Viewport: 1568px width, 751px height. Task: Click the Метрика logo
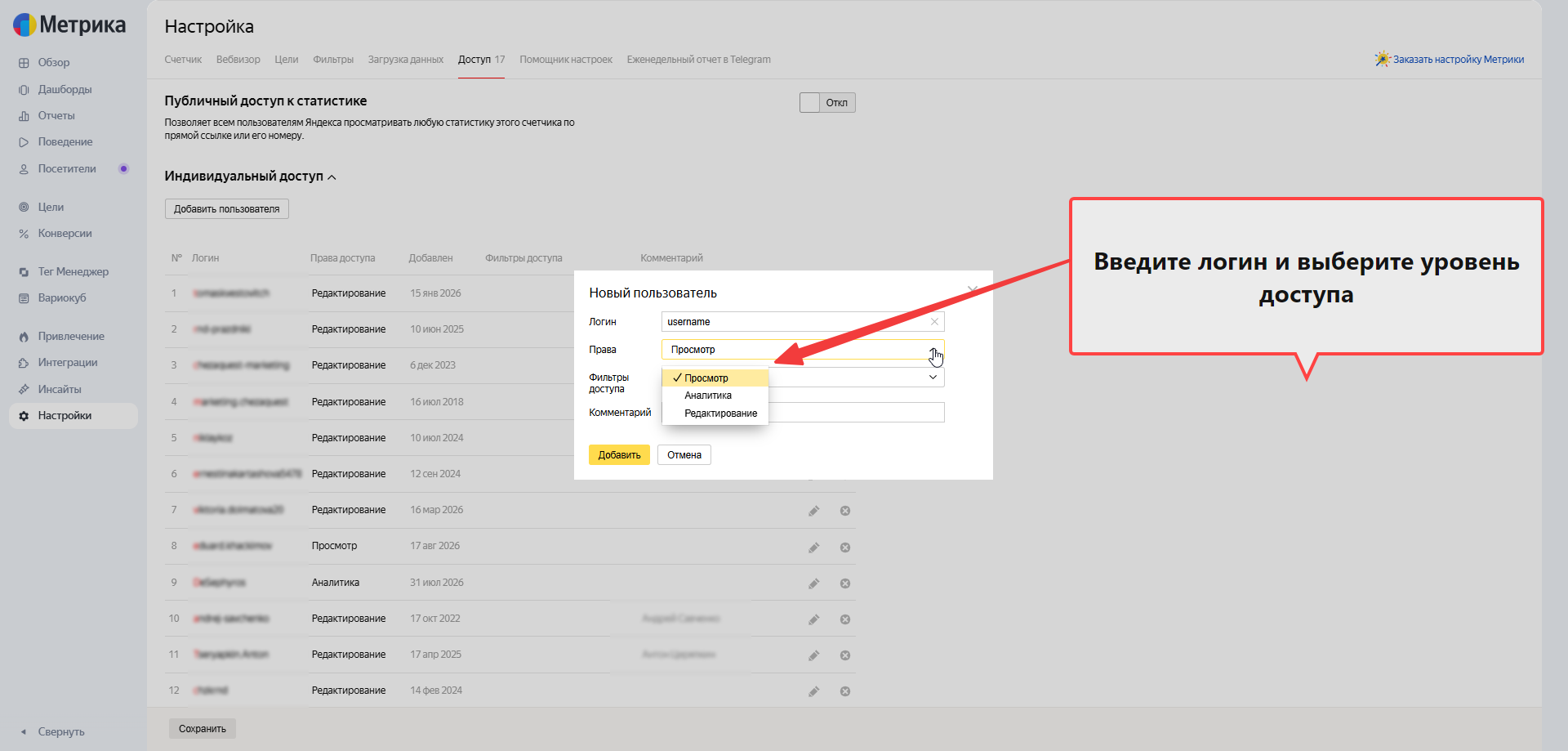(x=69, y=25)
